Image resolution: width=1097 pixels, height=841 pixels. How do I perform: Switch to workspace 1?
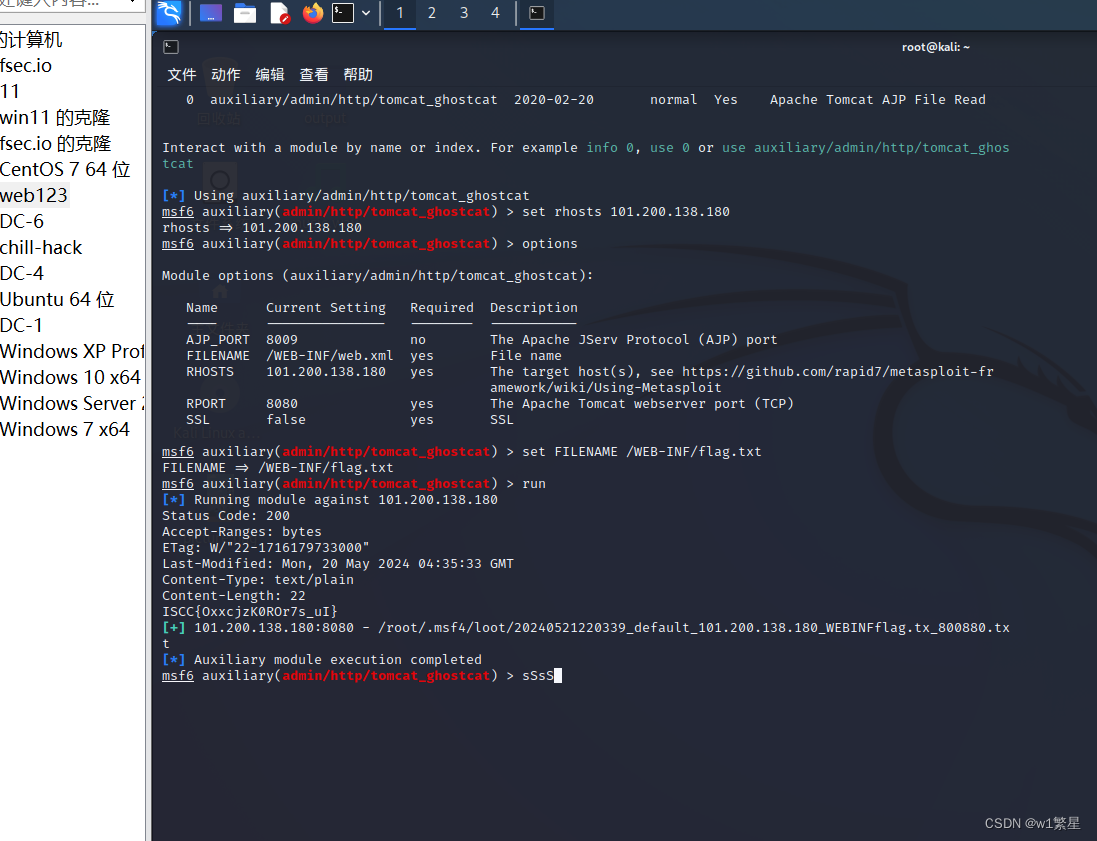pyautogui.click(x=399, y=13)
